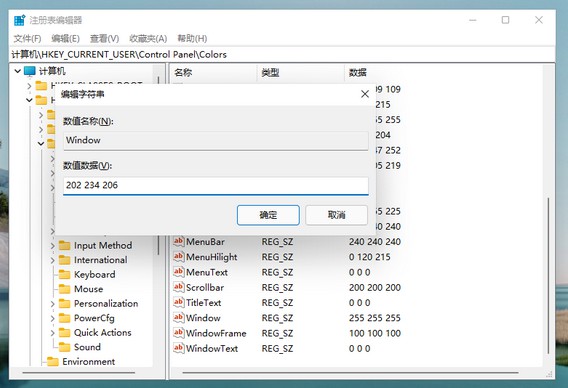The image size is (568, 388).
Task: Select the computer icon at tree root
Action: click(x=30, y=71)
